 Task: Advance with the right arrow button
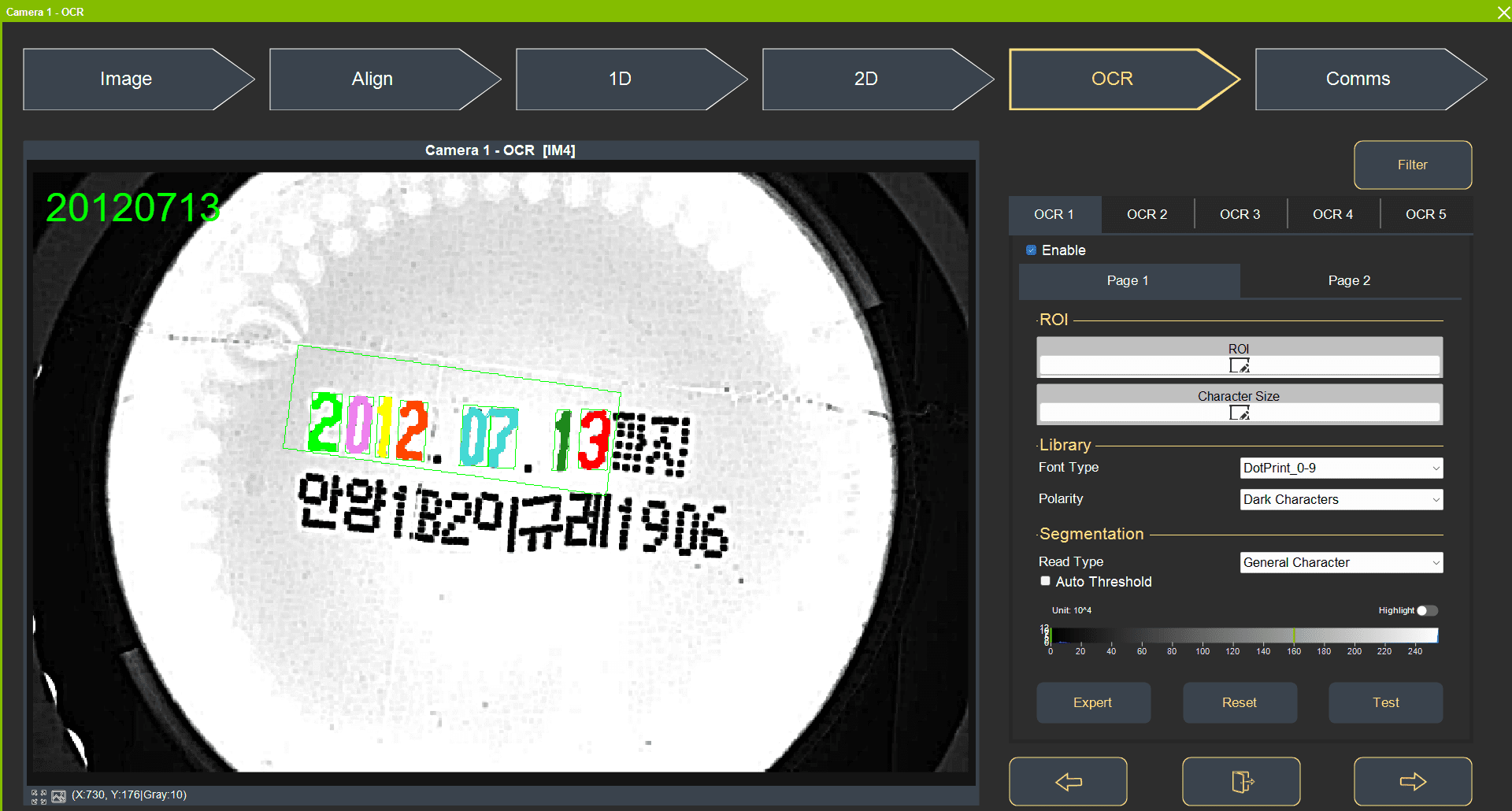click(x=1413, y=781)
